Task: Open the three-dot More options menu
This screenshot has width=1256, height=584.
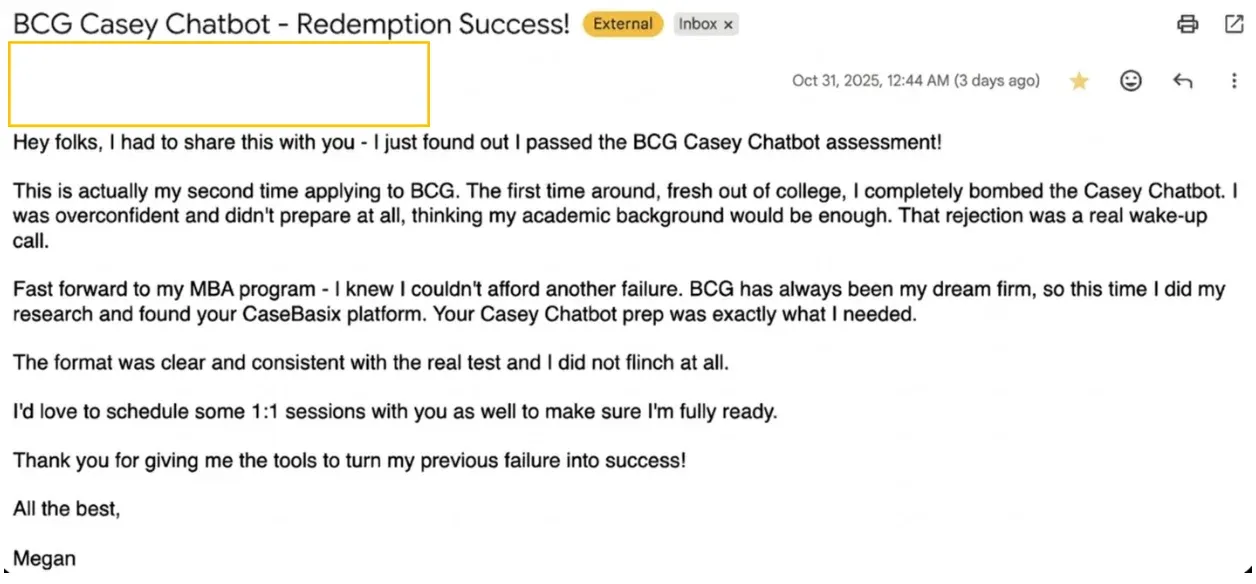Action: pyautogui.click(x=1234, y=81)
